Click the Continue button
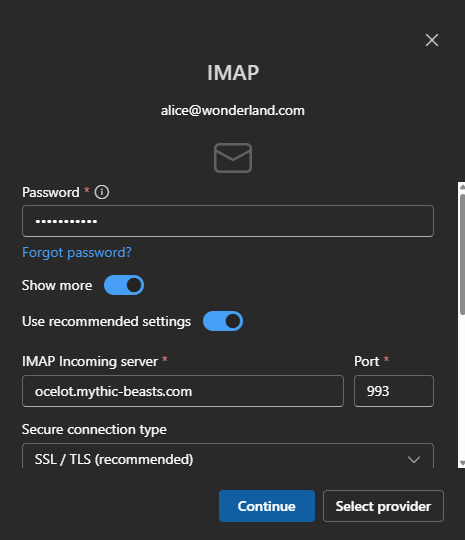This screenshot has height=540, width=465. click(267, 506)
